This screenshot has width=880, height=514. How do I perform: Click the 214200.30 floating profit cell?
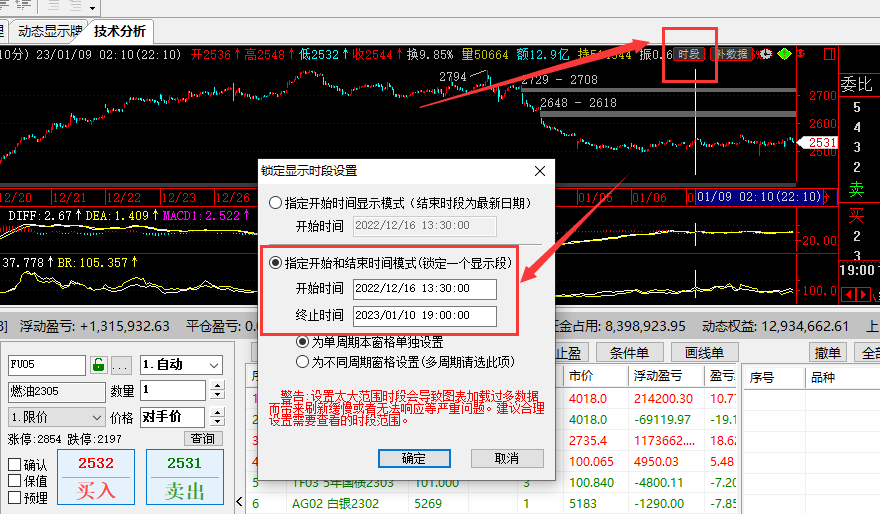point(662,398)
